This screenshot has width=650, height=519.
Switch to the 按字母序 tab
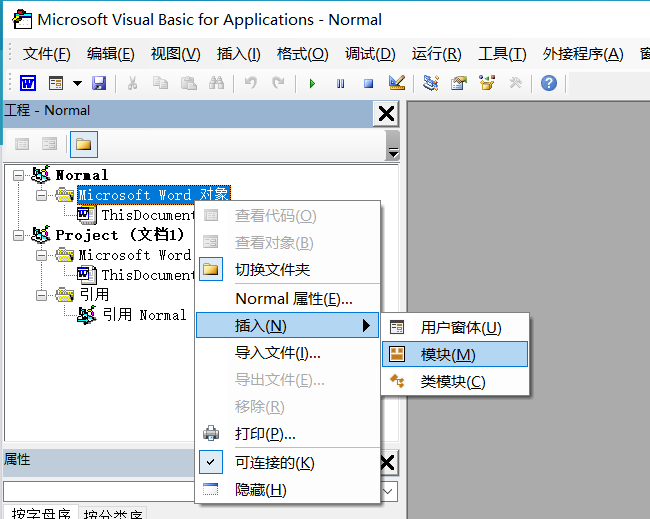point(41,513)
